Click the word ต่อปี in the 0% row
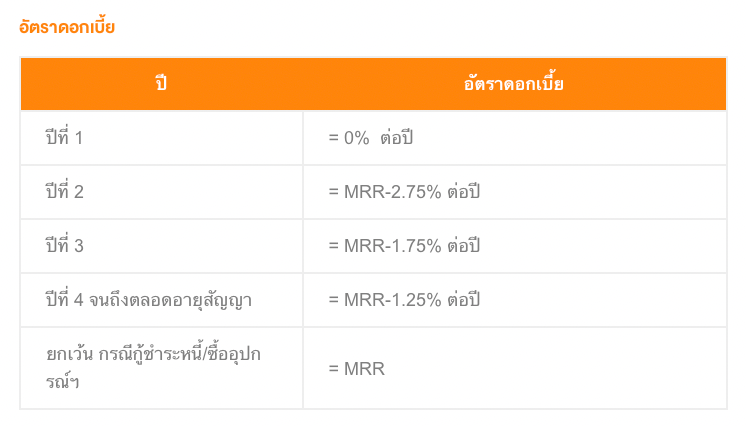 (397, 138)
